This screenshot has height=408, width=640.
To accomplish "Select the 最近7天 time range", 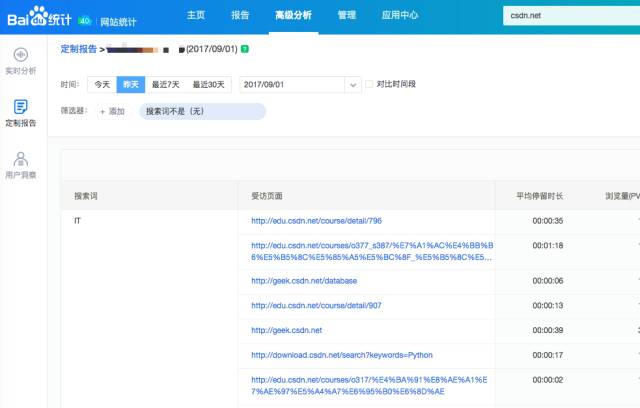I will tap(165, 84).
